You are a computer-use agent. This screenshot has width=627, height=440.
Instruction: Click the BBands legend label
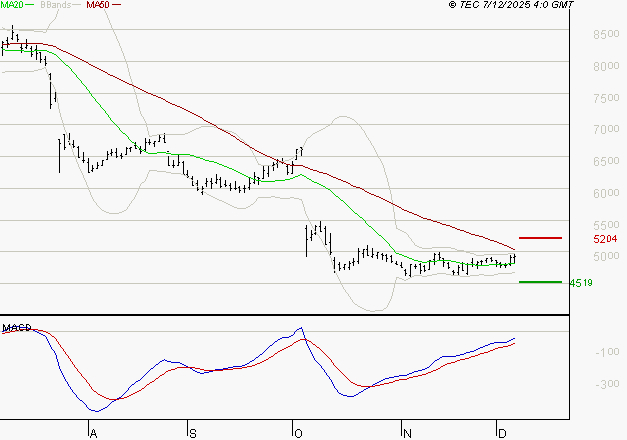(56, 4)
